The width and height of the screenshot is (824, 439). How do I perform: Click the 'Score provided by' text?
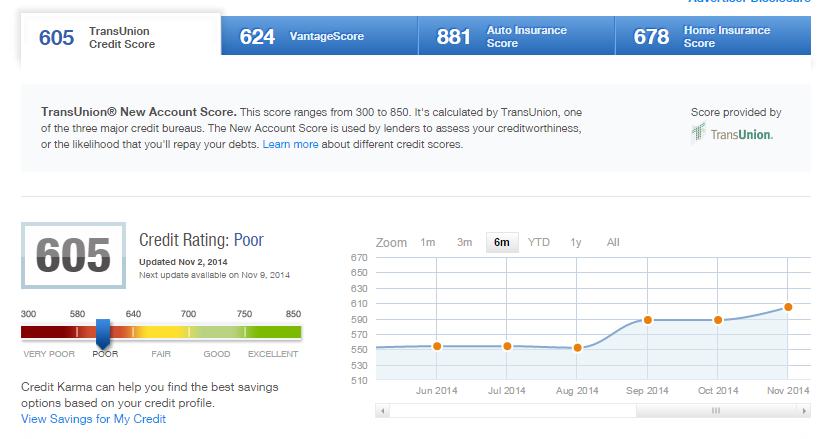tap(736, 112)
